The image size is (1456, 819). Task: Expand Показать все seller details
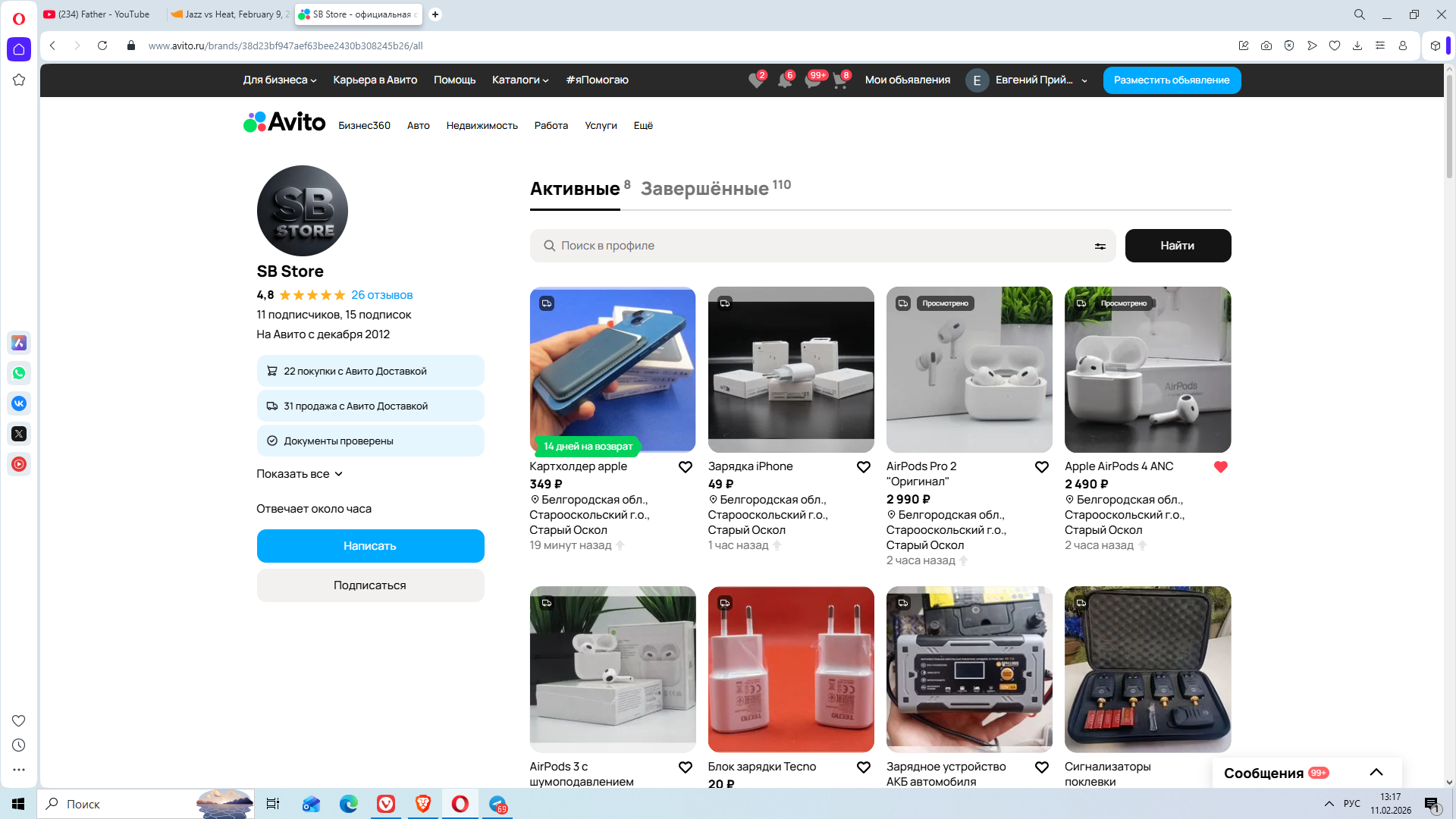tap(300, 474)
